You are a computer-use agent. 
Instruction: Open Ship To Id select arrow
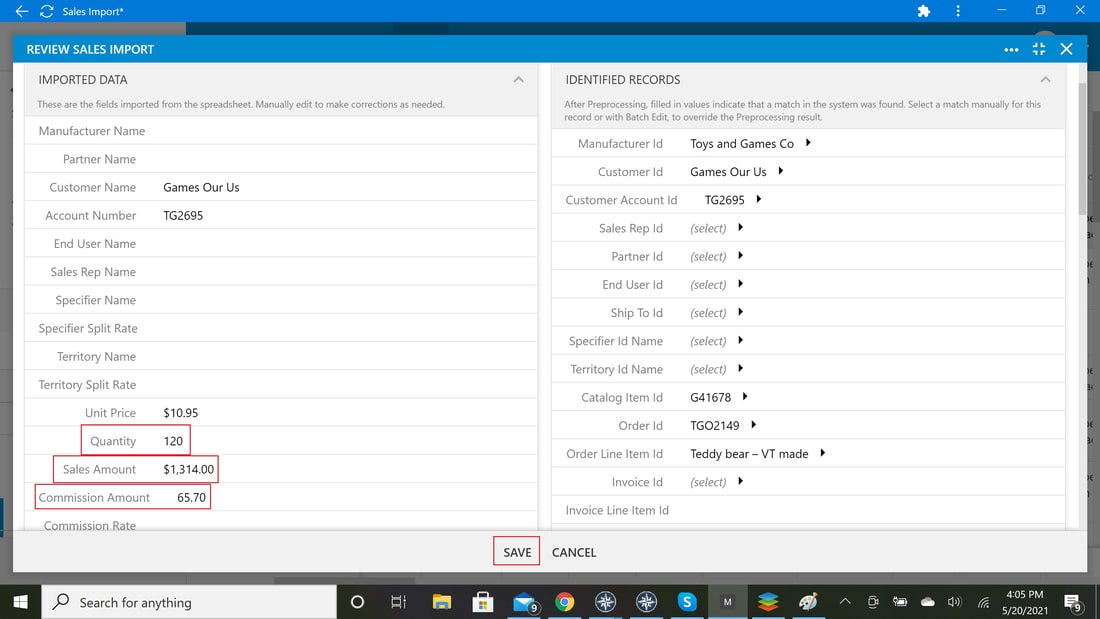click(x=740, y=312)
